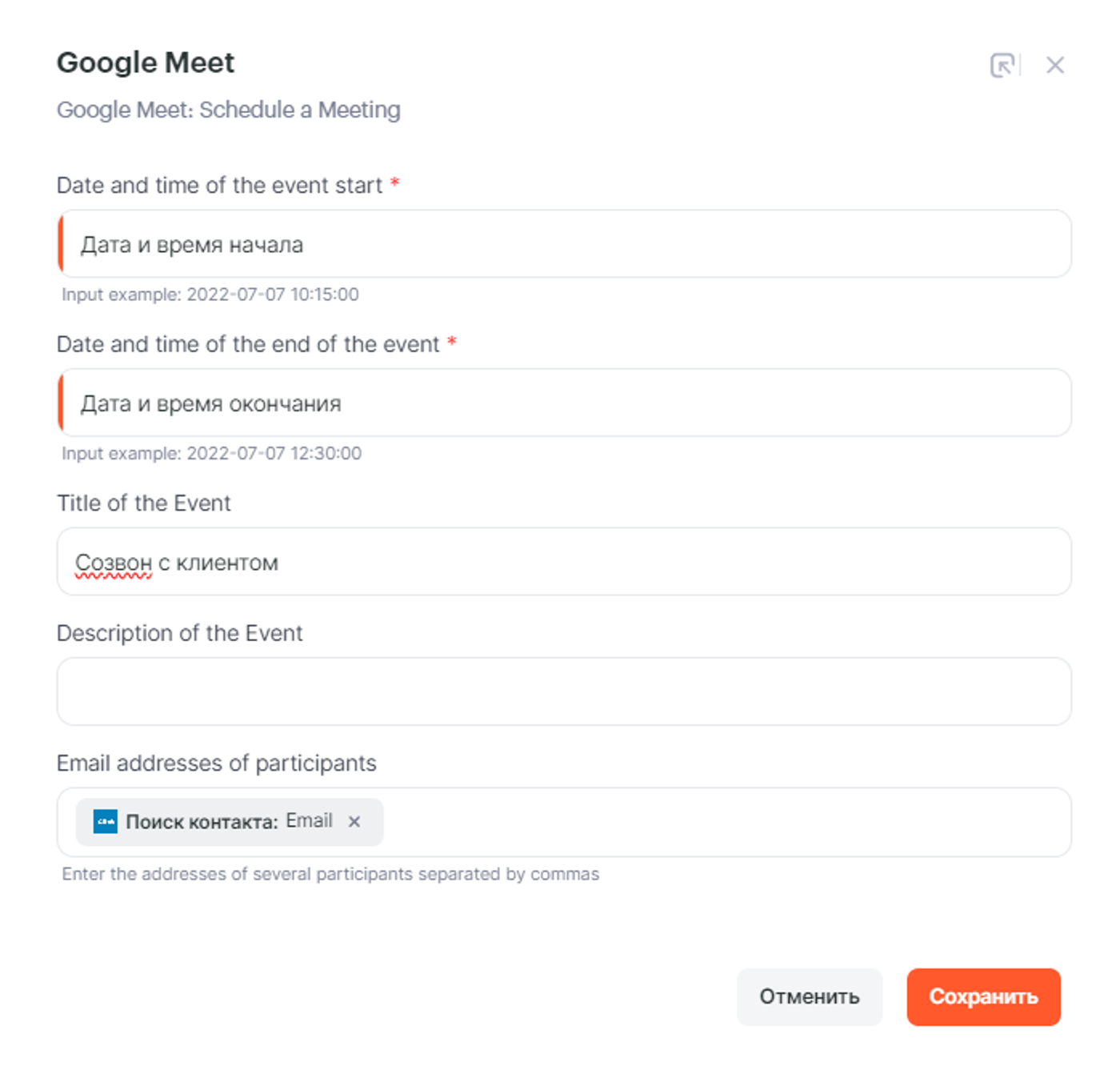The height and width of the screenshot is (1074, 1120).
Task: Click the pop-out window icon
Action: click(x=1002, y=65)
